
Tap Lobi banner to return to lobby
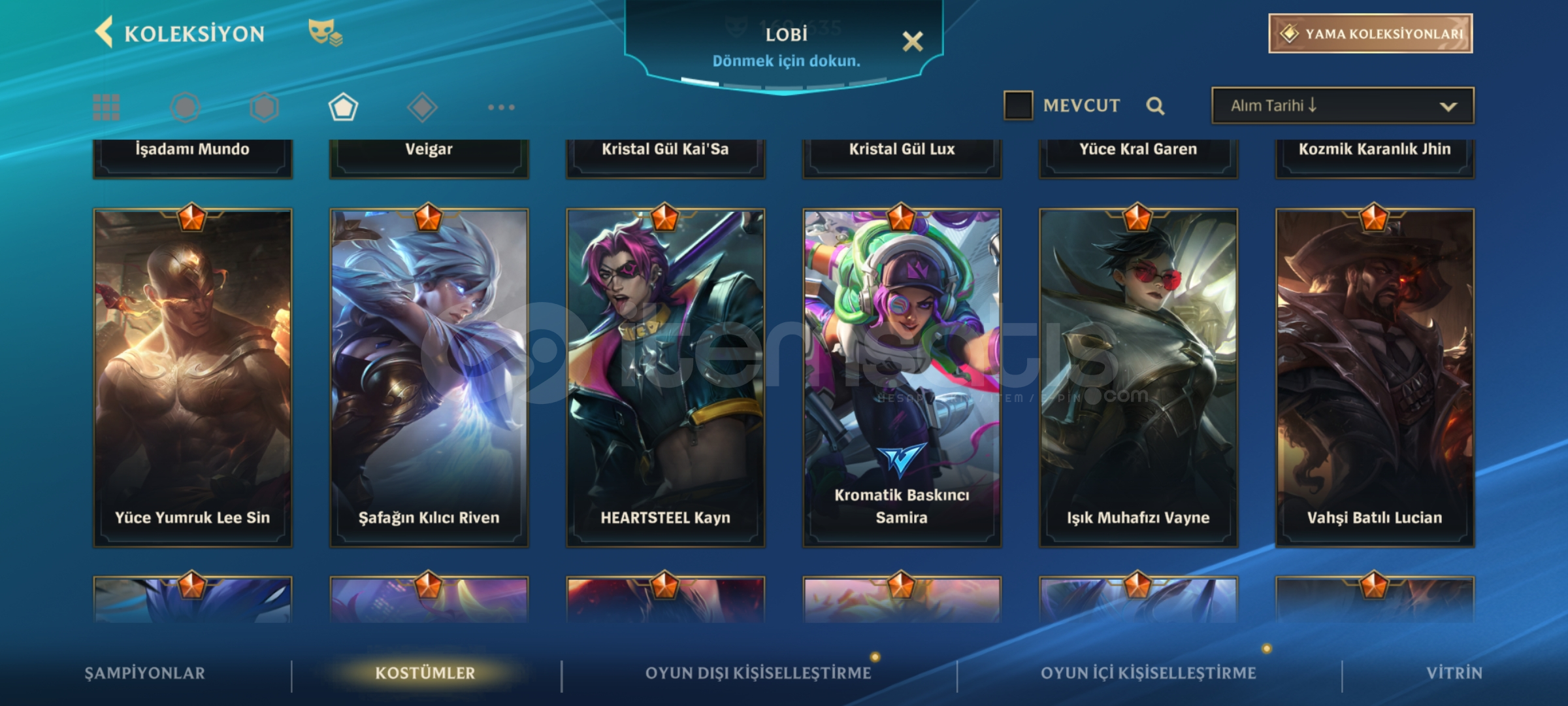pos(786,46)
